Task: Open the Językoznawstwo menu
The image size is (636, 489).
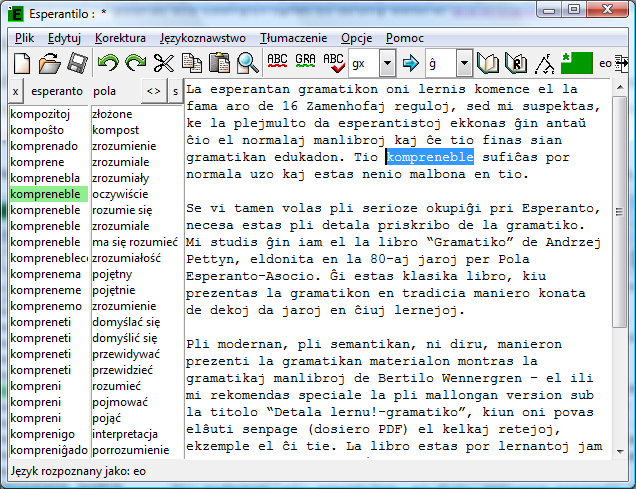Action: point(202,38)
